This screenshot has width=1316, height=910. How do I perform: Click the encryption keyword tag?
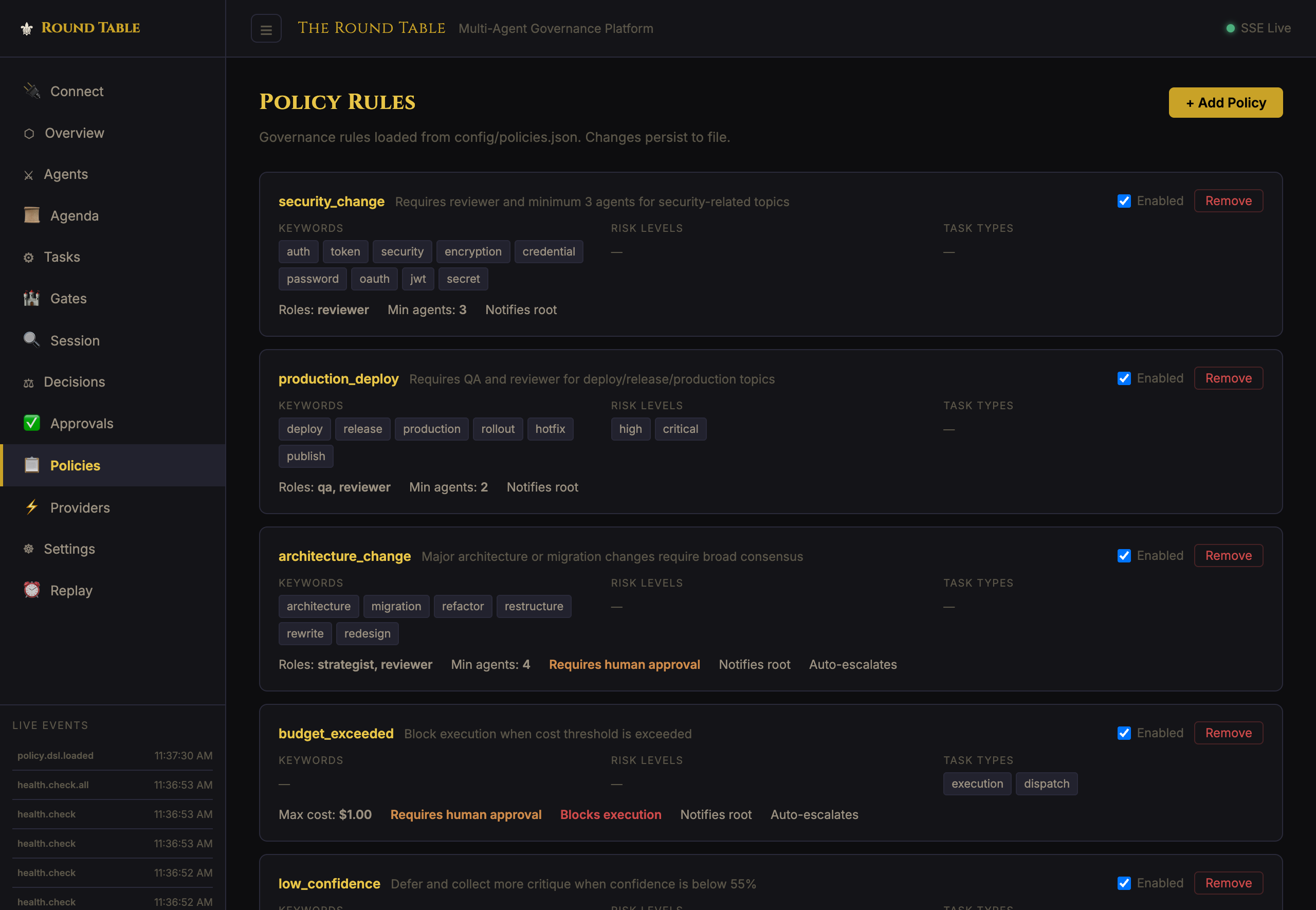coord(473,252)
